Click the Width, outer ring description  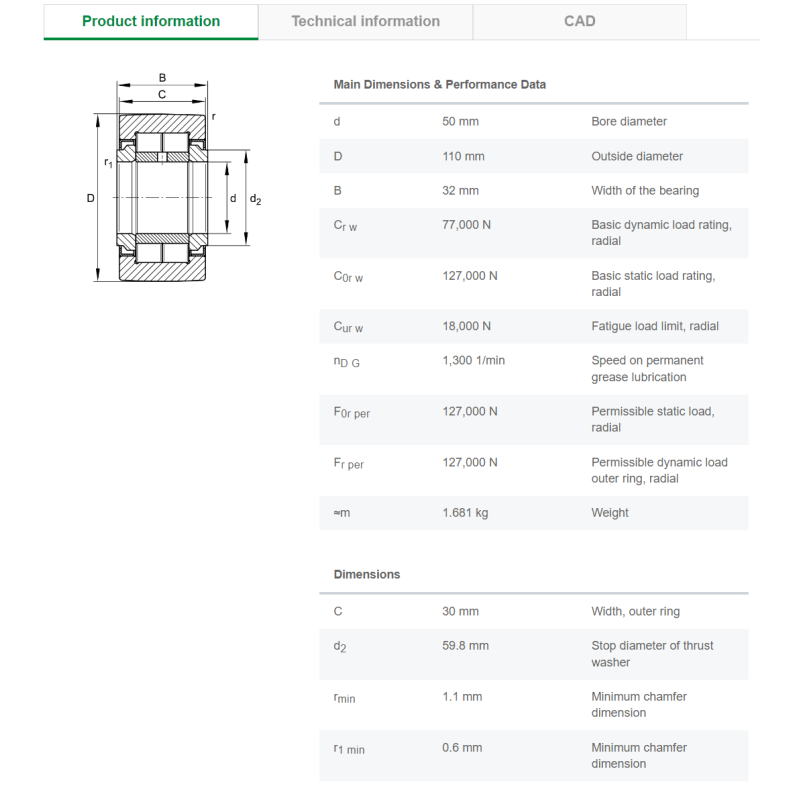635,611
